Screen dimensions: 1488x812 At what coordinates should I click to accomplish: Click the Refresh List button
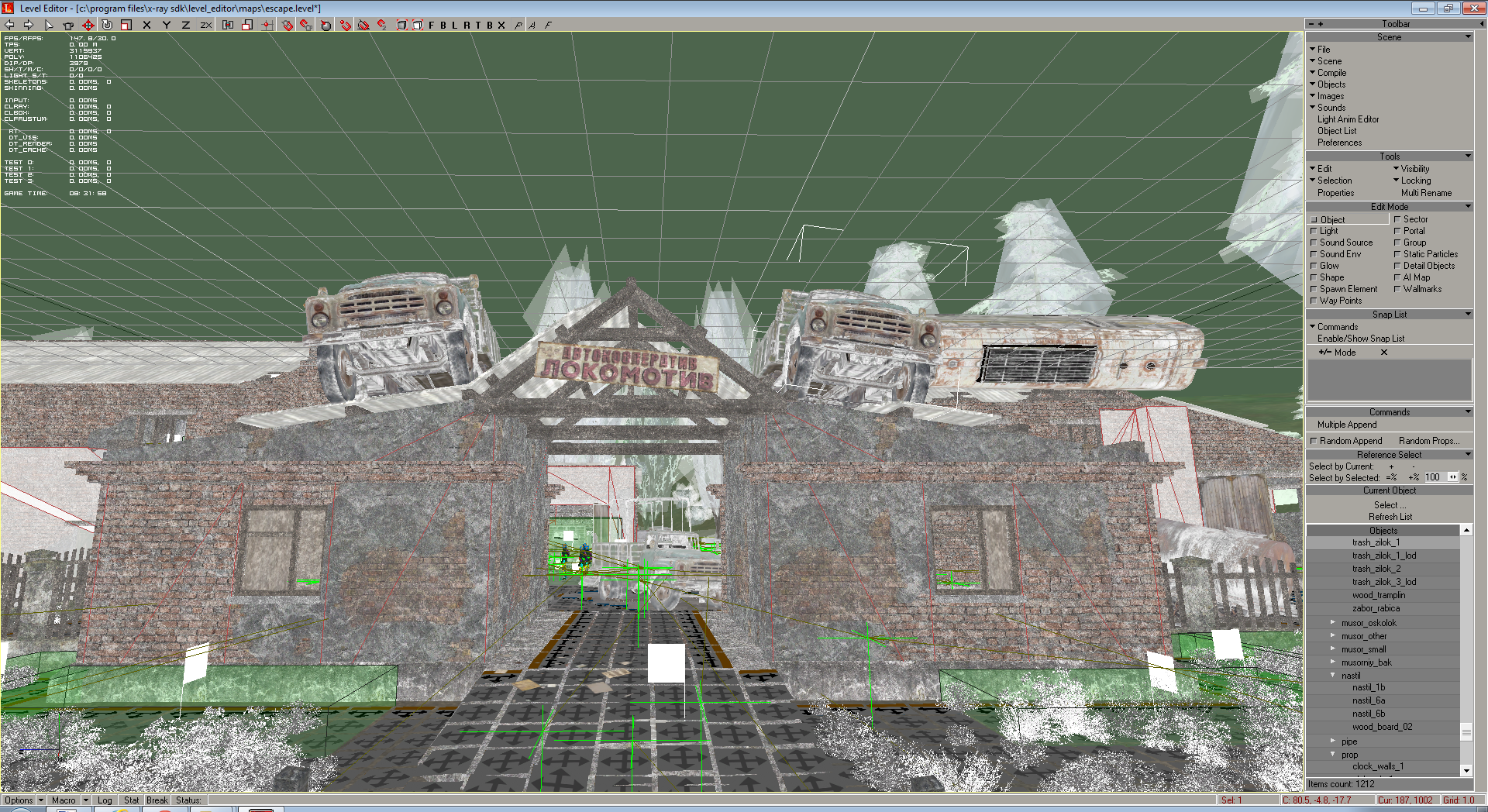(1390, 517)
